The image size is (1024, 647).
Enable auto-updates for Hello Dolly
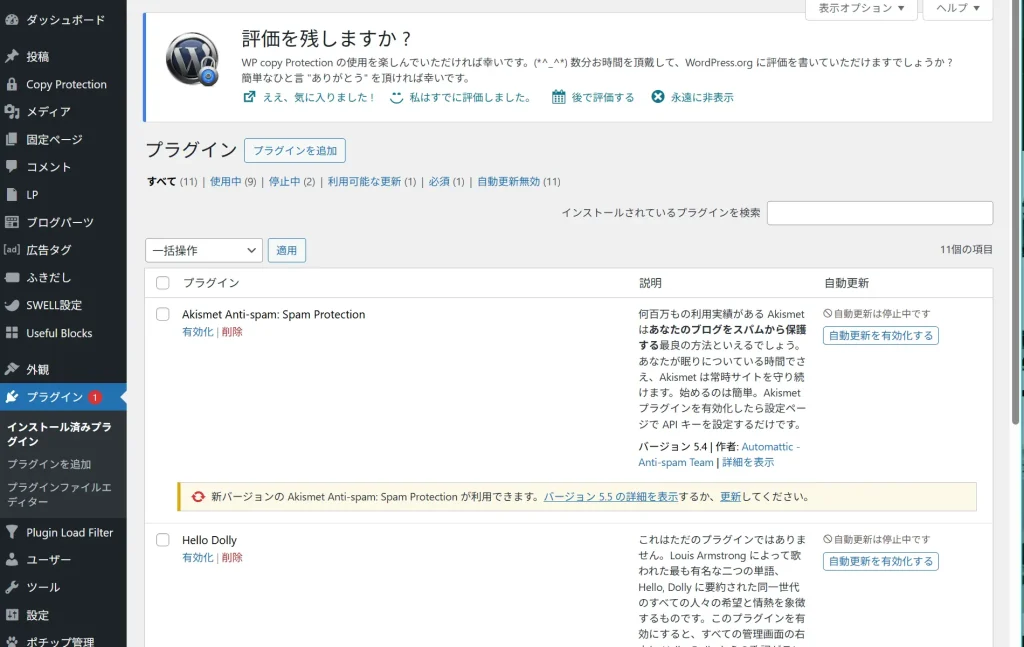click(x=880, y=561)
